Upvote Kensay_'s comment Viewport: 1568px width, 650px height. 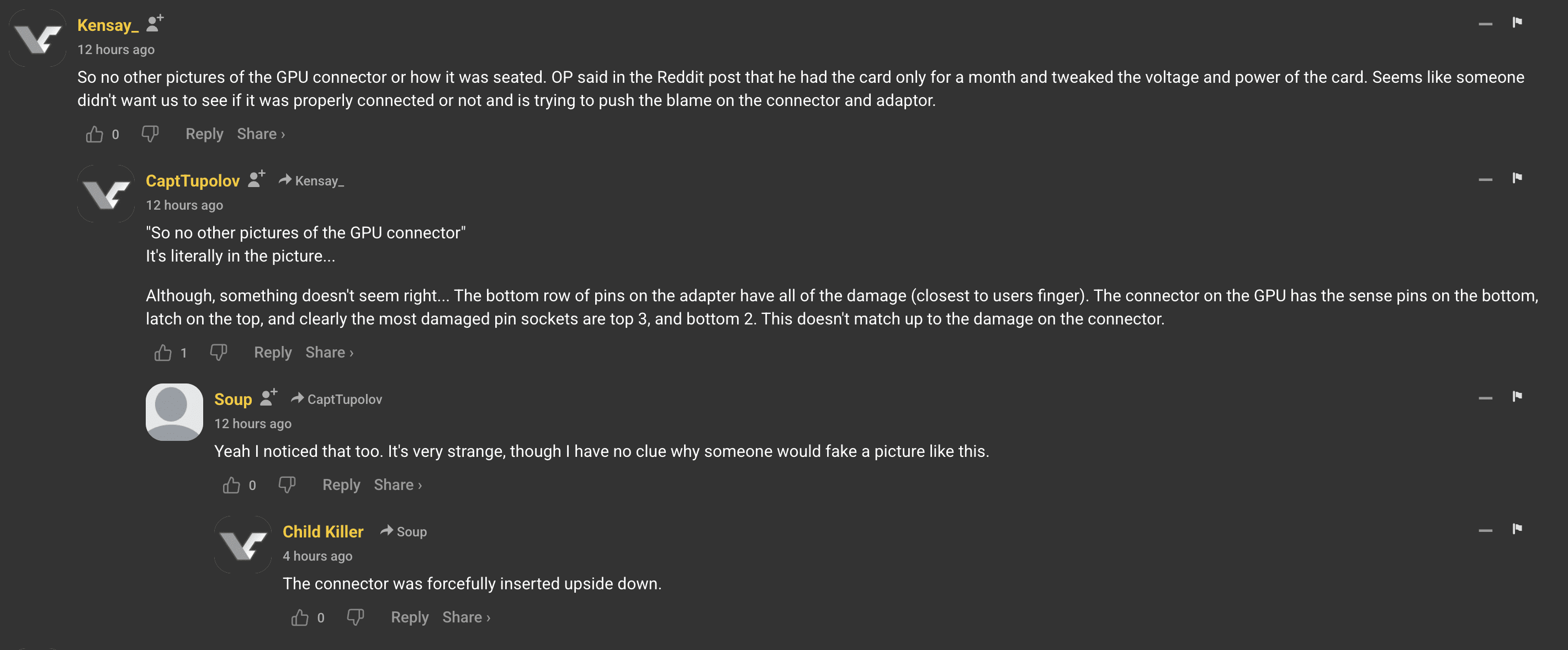click(94, 134)
